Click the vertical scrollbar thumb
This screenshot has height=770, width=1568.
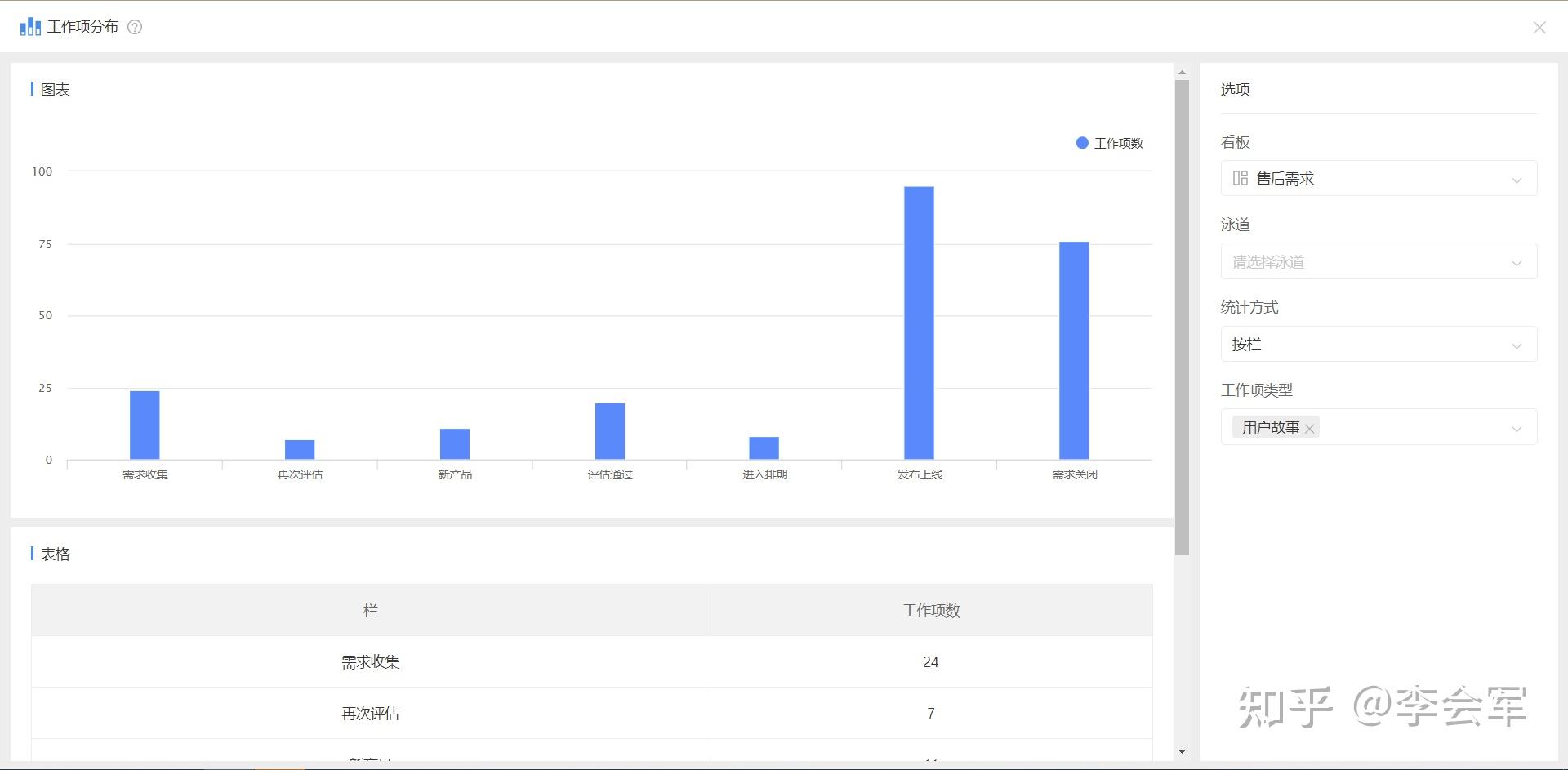(x=1182, y=318)
